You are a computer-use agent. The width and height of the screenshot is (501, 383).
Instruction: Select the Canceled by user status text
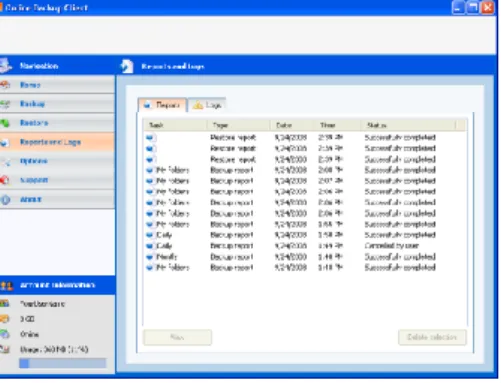click(392, 246)
